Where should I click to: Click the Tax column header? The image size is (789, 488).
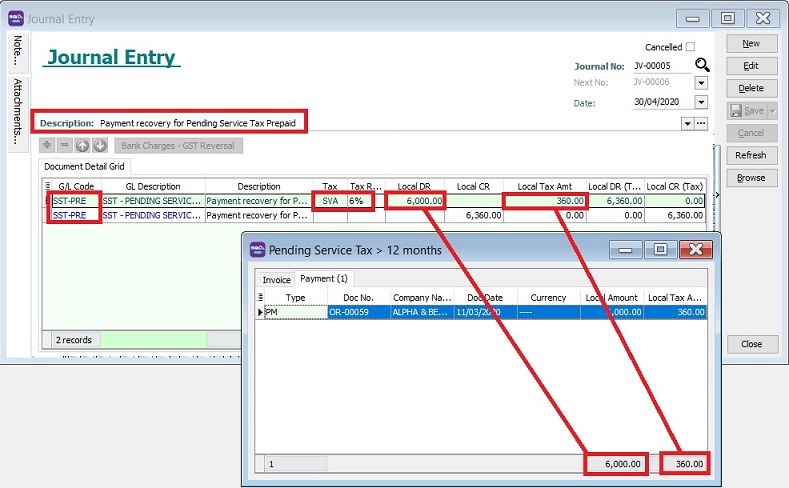pos(330,186)
